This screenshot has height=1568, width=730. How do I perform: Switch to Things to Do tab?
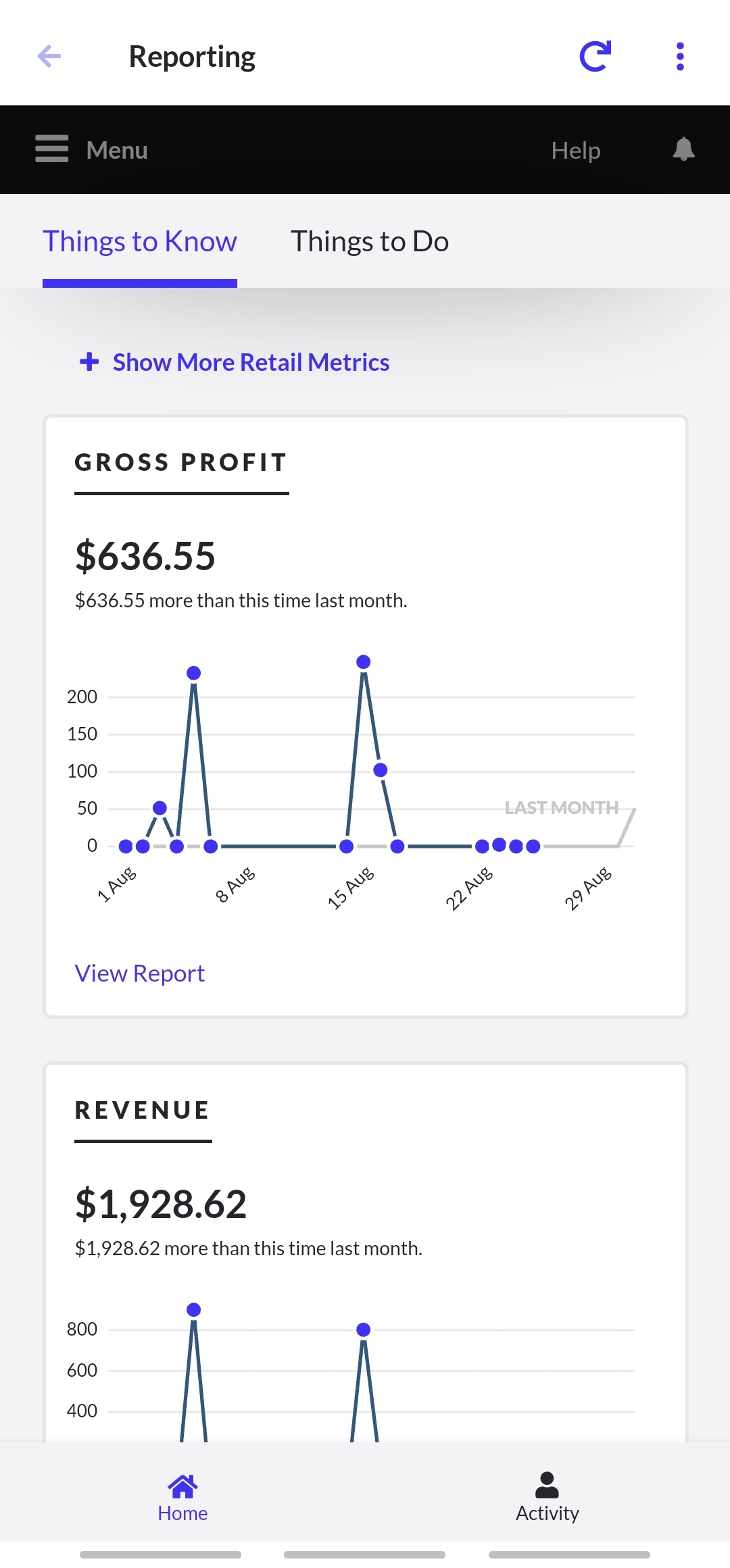370,242
